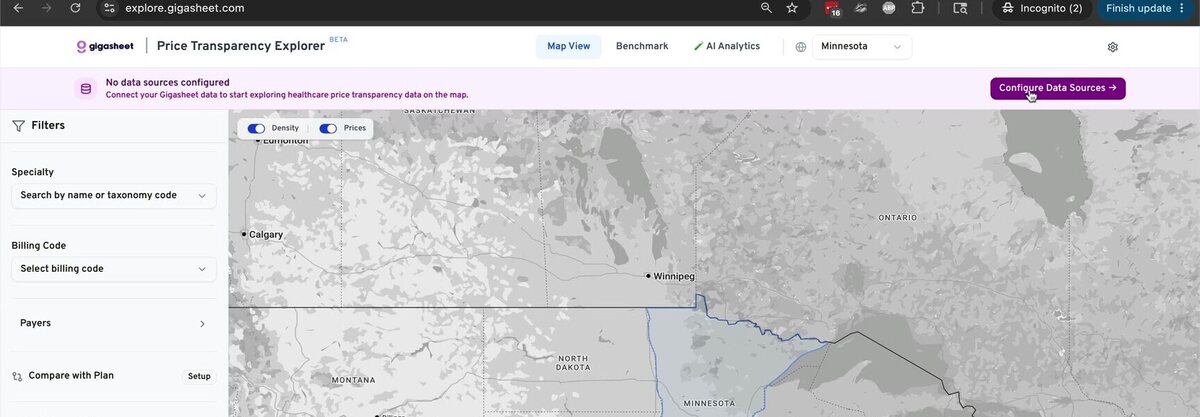Screen dimensions: 1200x417
Task: Click the MONTANA map label
Action: [x=353, y=380]
